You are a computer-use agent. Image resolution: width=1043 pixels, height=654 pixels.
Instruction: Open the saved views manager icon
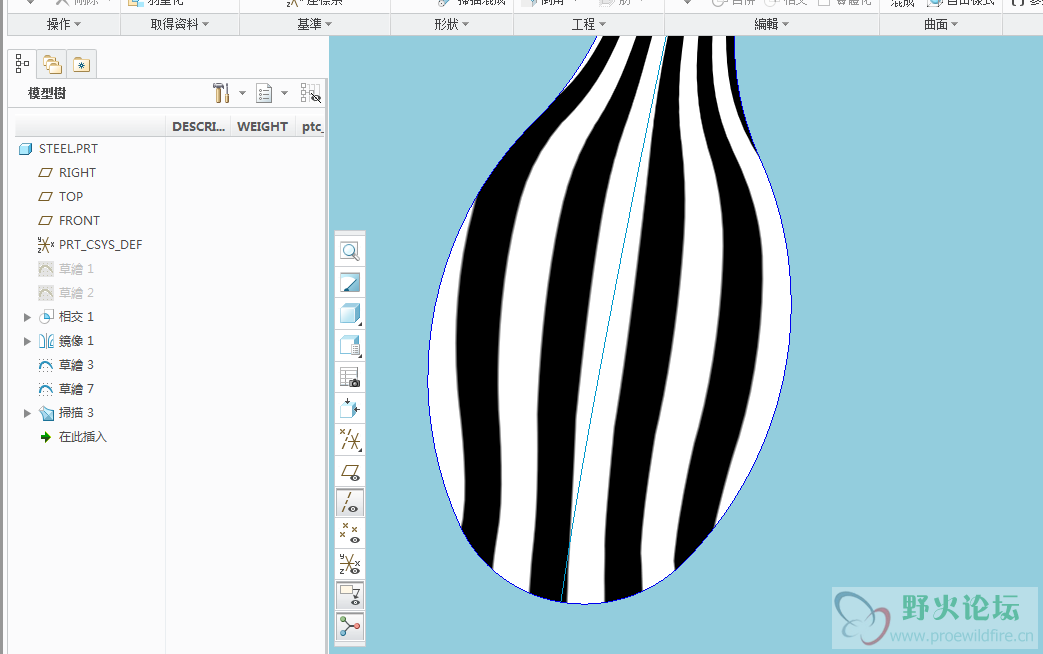click(350, 346)
